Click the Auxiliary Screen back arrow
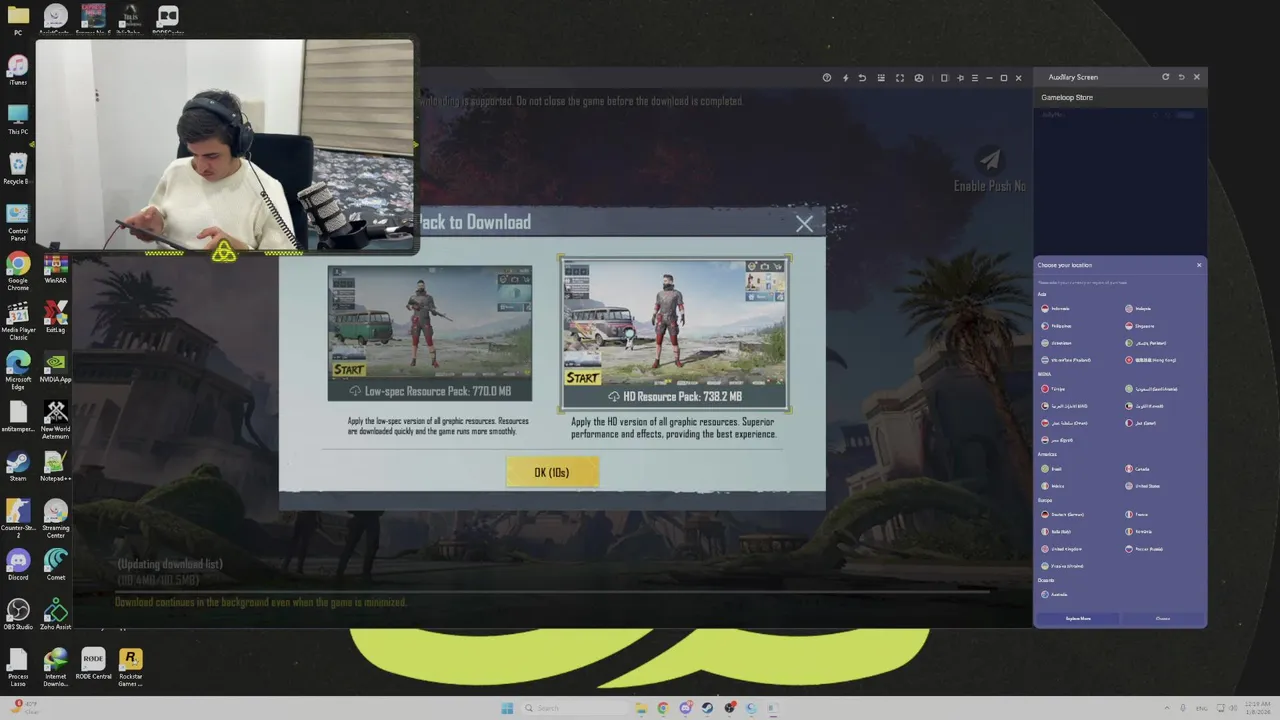Viewport: 1280px width, 720px height. tap(1181, 77)
